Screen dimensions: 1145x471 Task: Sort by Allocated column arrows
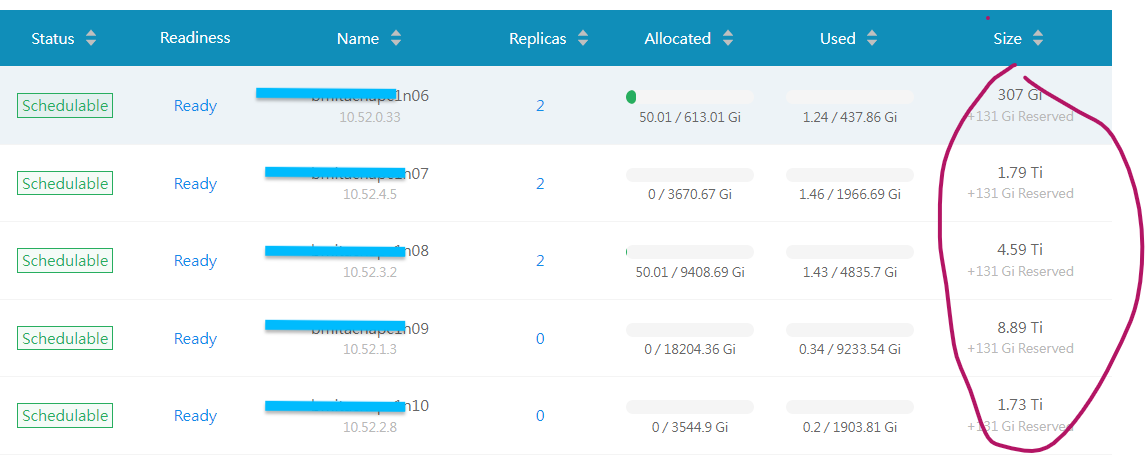pyautogui.click(x=727, y=39)
